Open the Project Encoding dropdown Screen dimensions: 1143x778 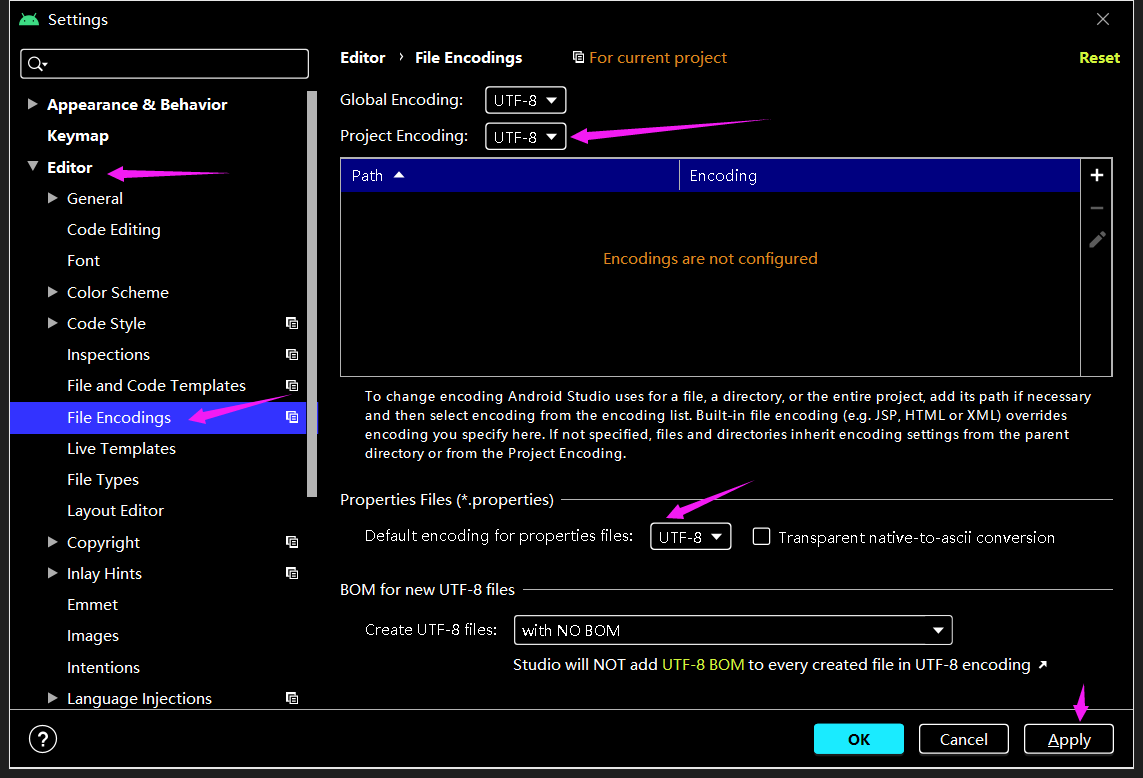pos(526,136)
